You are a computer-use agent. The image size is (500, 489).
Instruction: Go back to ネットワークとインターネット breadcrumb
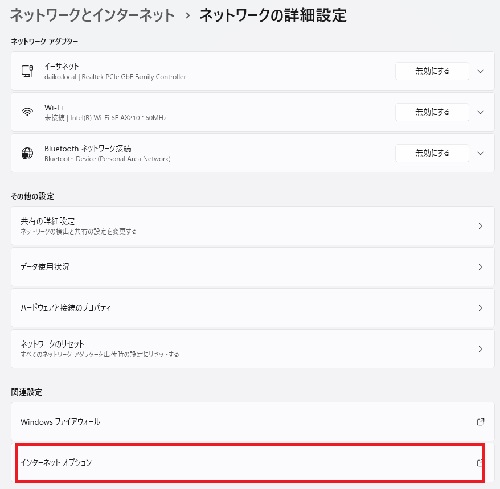[x=92, y=15]
